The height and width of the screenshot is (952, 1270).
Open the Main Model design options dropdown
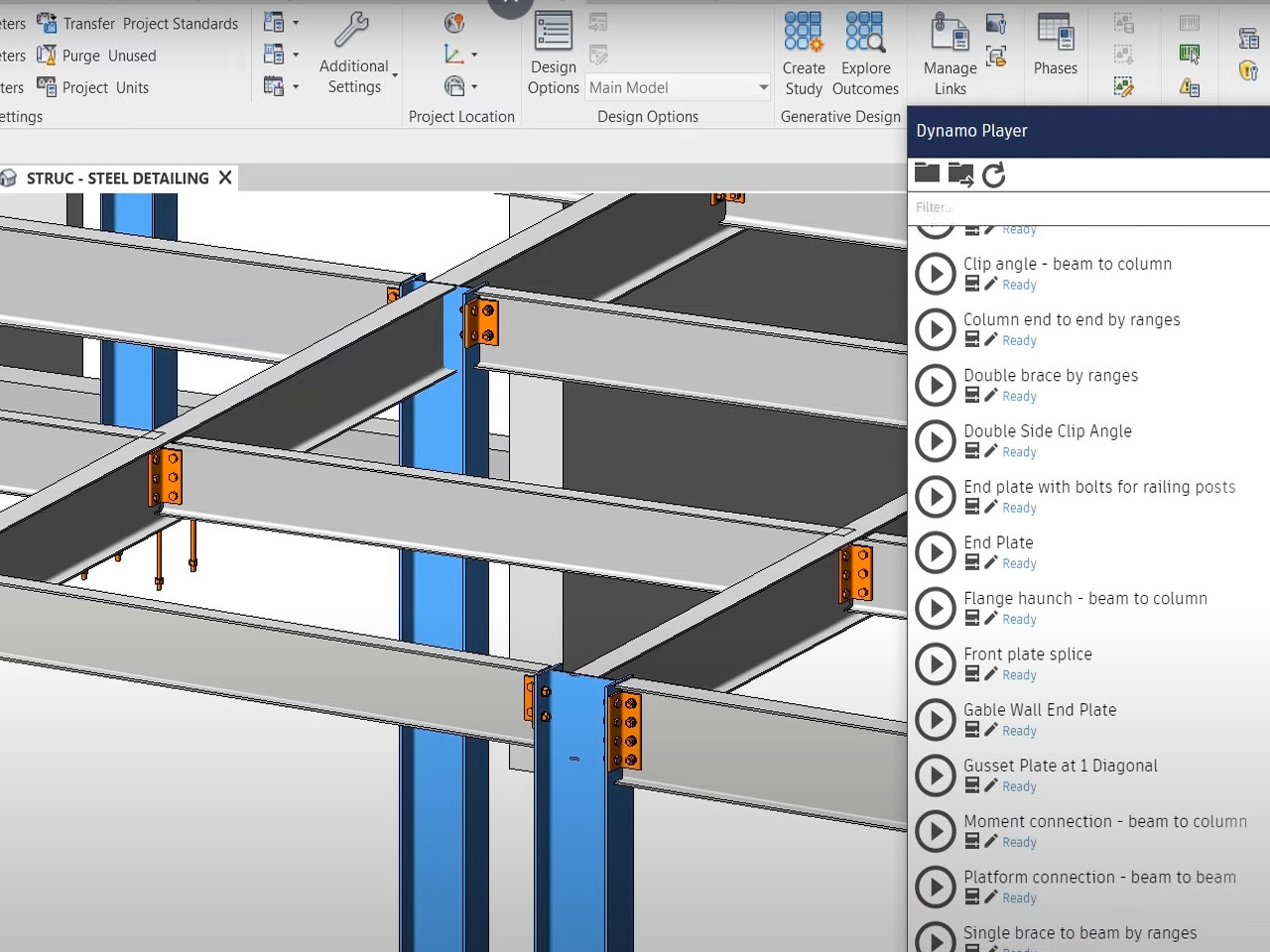coord(678,87)
